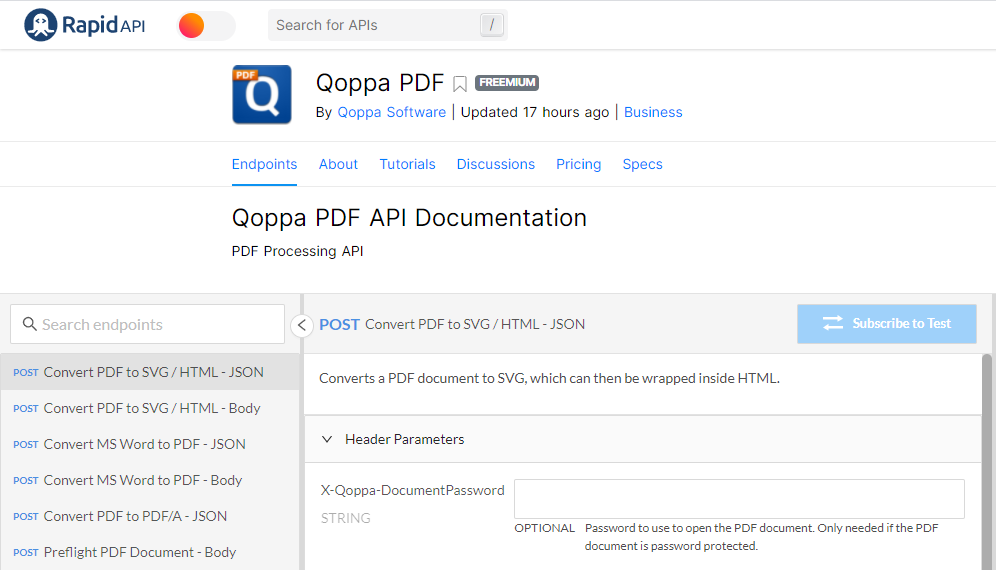Click the slash shortcut key icon

[x=492, y=25]
